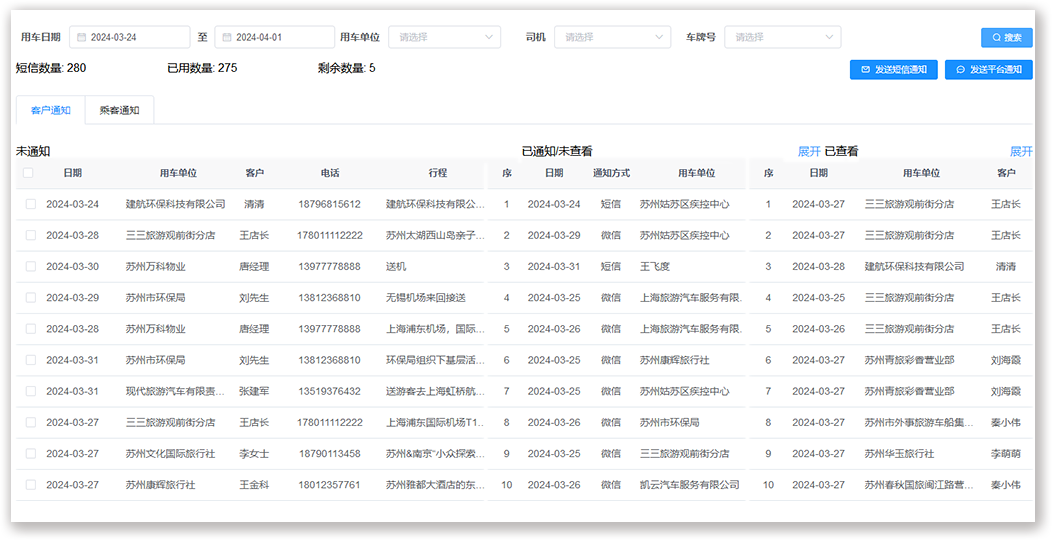Open the 车牌号 dropdown list
This screenshot has height=540, width=1052.
(782, 37)
